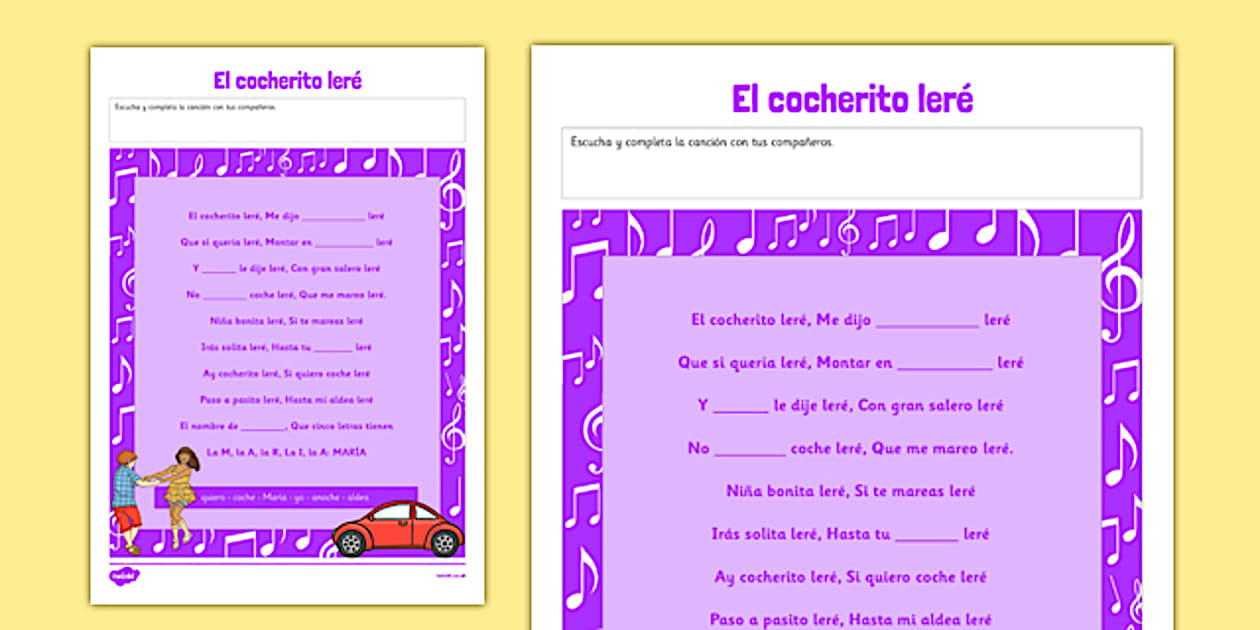The image size is (1260, 630).
Task: Click the large 'El cocherito leré' title
Action: (x=852, y=99)
